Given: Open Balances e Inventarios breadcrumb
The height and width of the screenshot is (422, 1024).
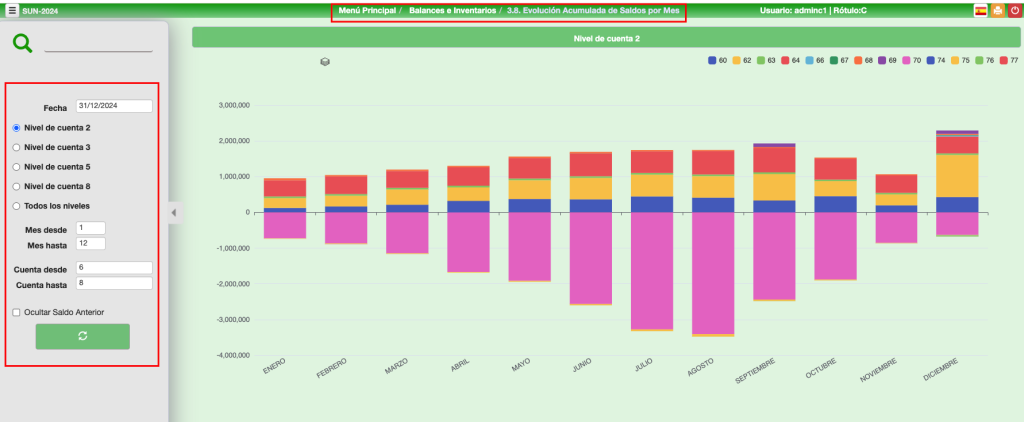Looking at the screenshot, I should point(452,10).
